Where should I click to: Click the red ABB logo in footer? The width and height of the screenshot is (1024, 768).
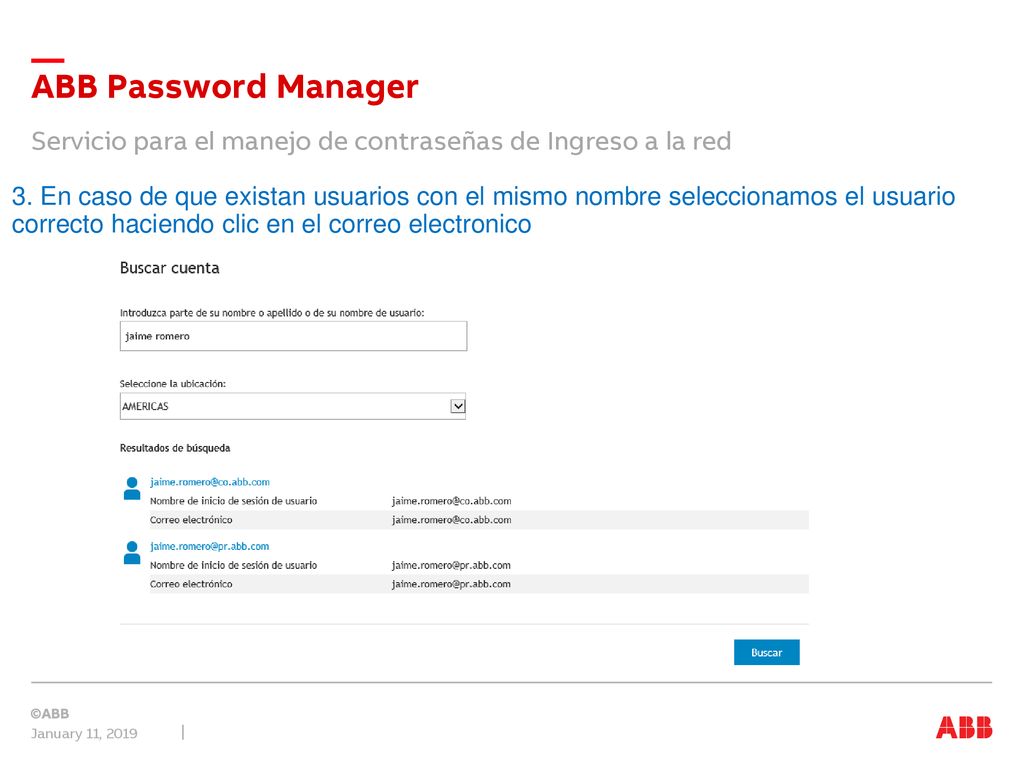click(963, 727)
